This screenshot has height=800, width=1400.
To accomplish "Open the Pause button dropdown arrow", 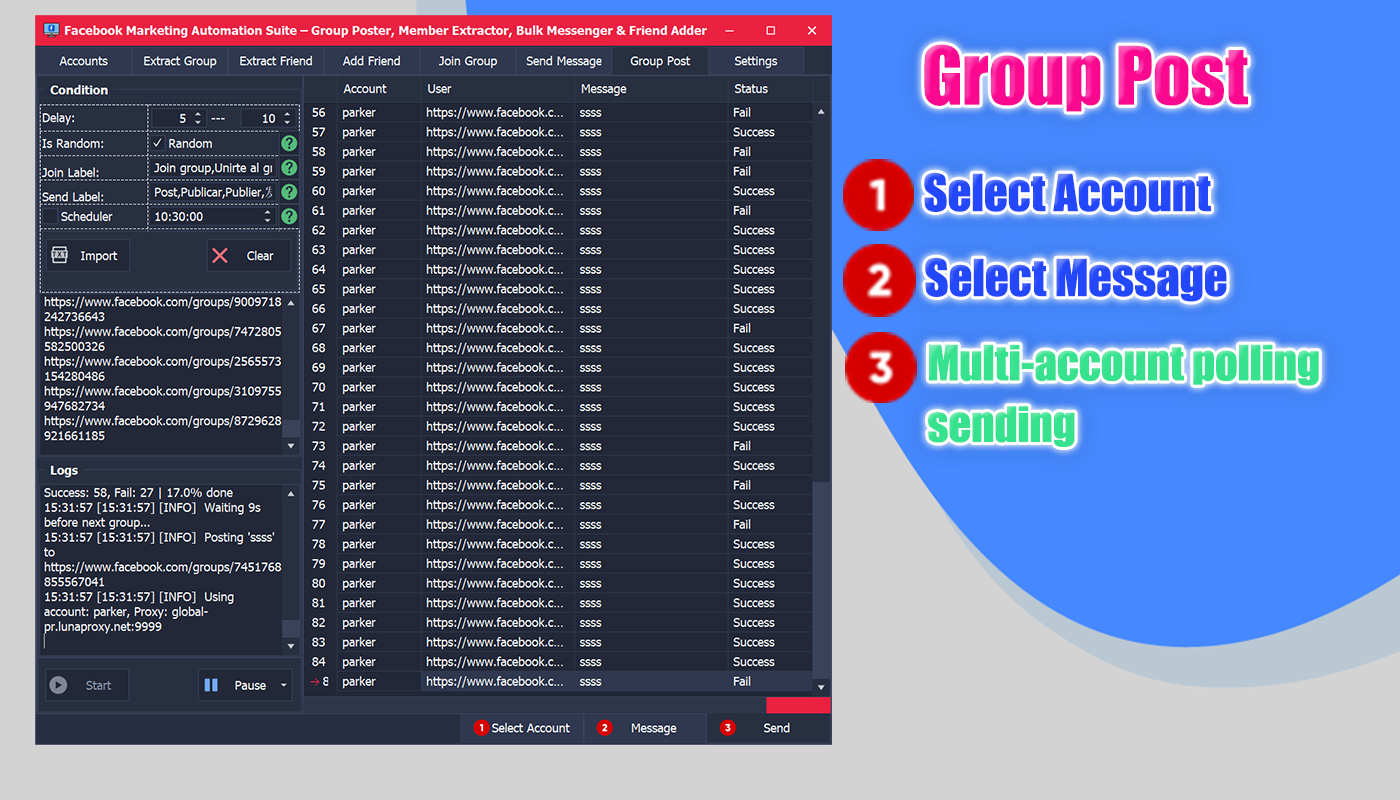I will (x=284, y=686).
